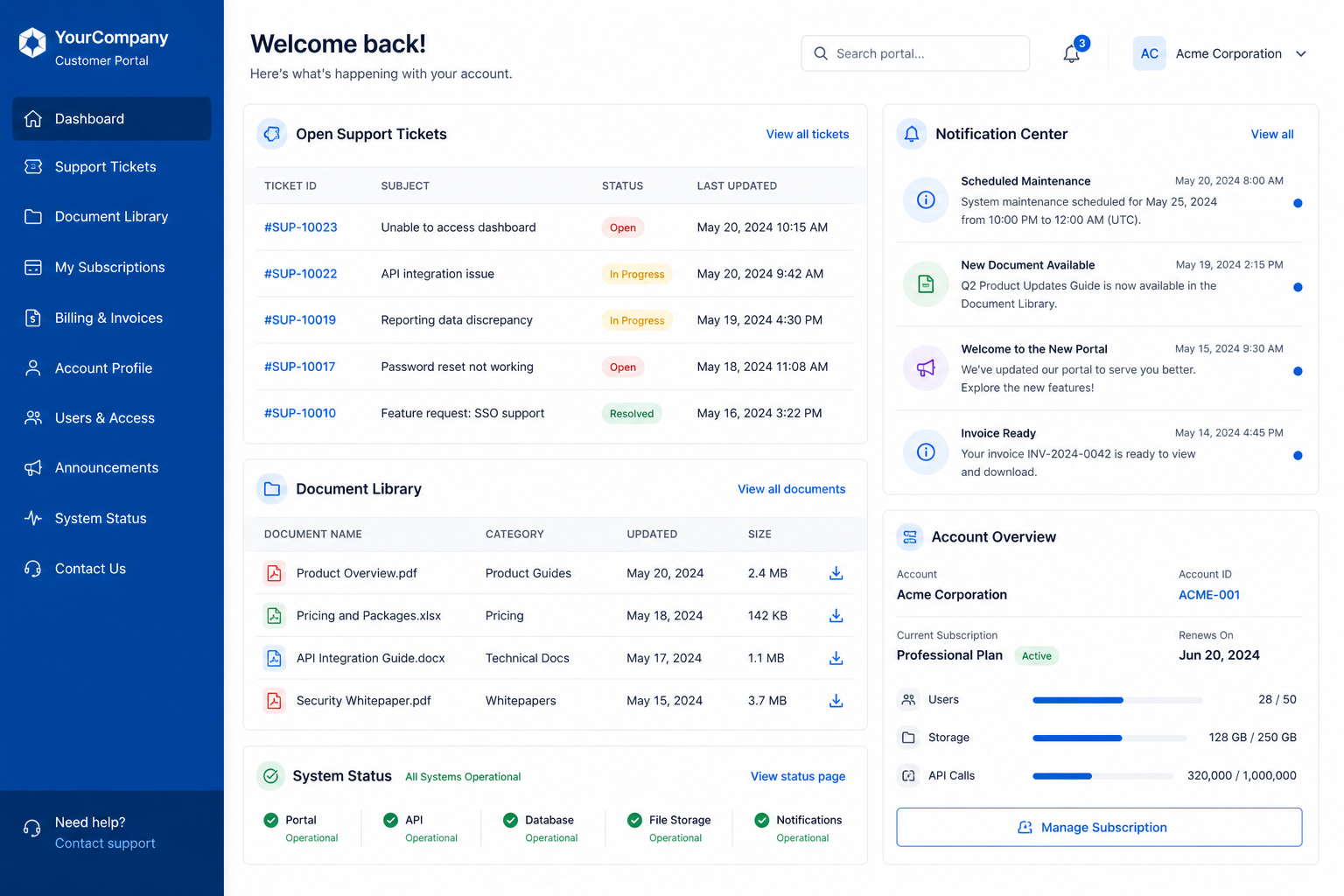Open the View status page link
This screenshot has width=1344, height=896.
point(798,776)
